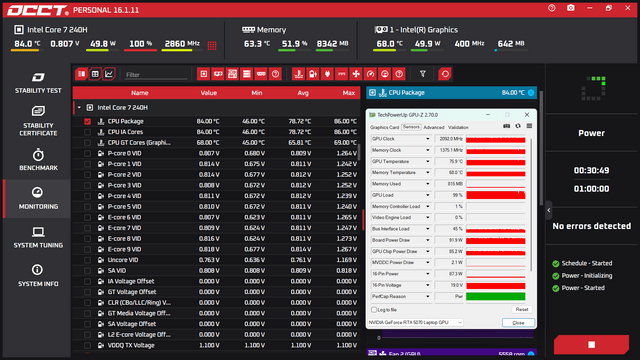640x360 pixels.
Task: Switch to the graph view icon
Action: 109,74
